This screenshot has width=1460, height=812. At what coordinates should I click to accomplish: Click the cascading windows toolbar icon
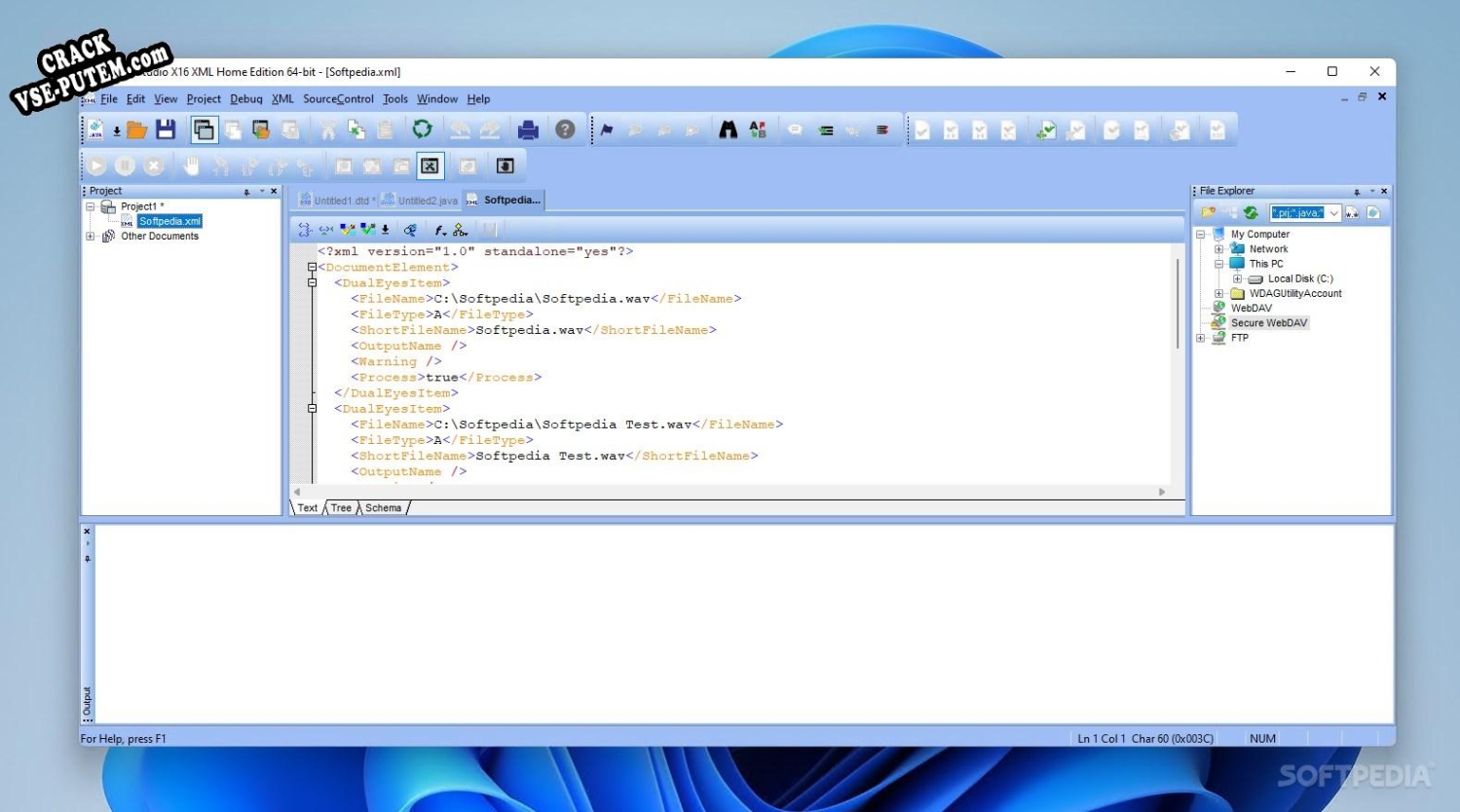click(x=204, y=129)
